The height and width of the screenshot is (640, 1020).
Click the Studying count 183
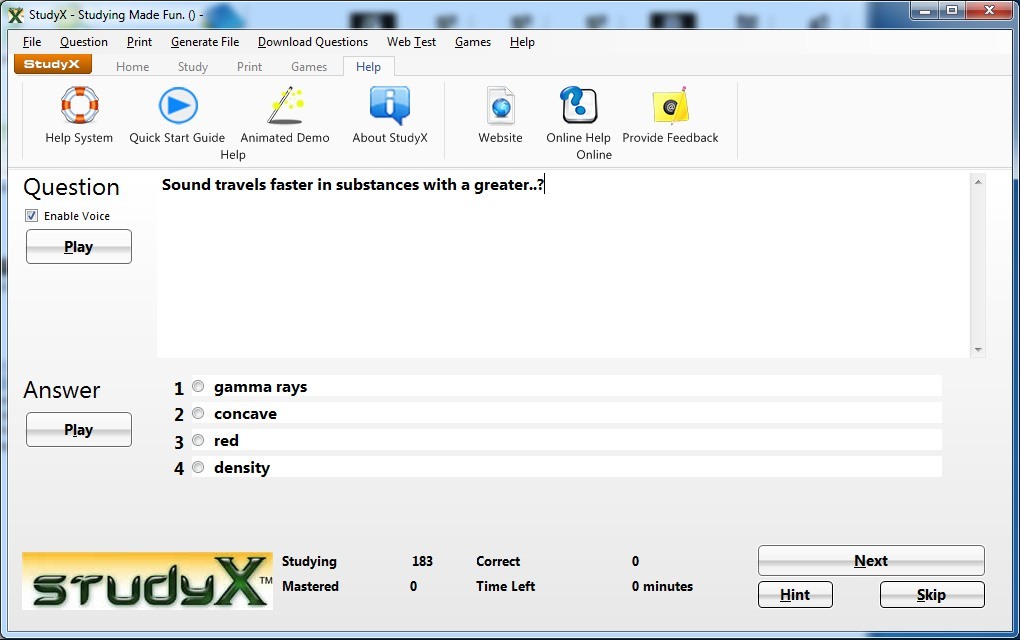click(422, 561)
